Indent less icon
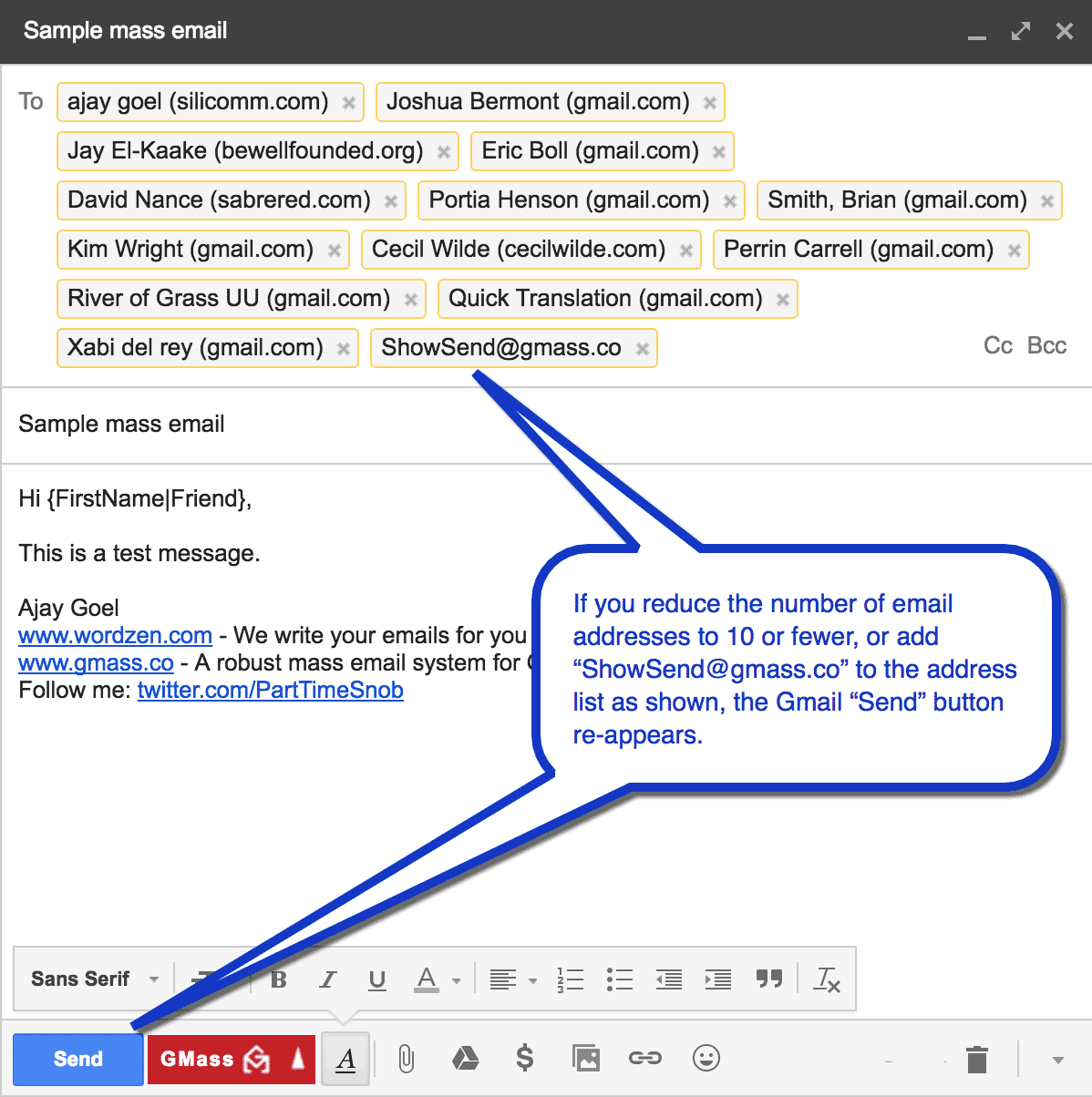This screenshot has height=1097, width=1092. pos(669,979)
